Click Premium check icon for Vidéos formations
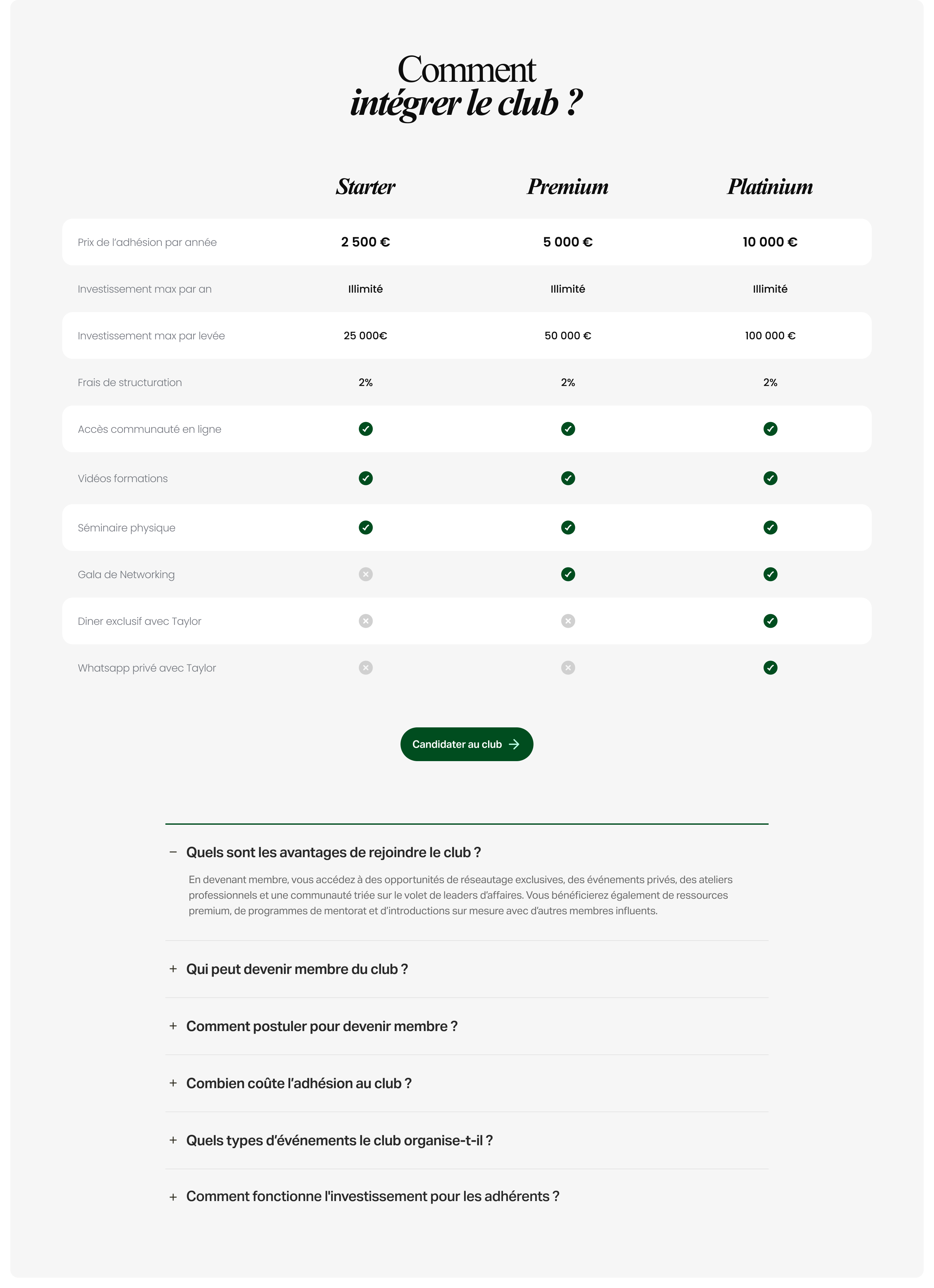The height and width of the screenshot is (1288, 934). (x=568, y=478)
